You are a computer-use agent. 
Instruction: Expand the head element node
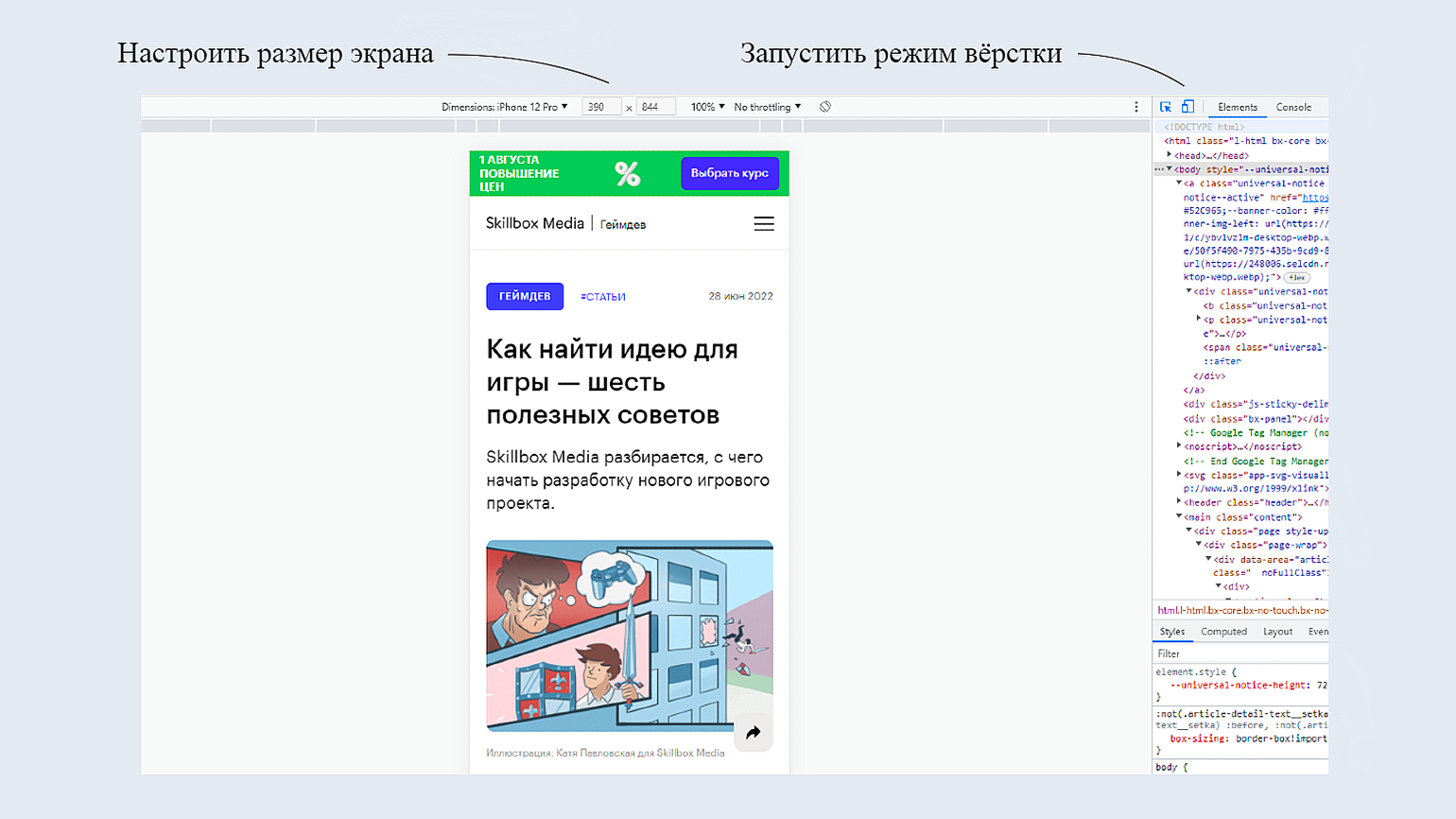coord(1170,155)
